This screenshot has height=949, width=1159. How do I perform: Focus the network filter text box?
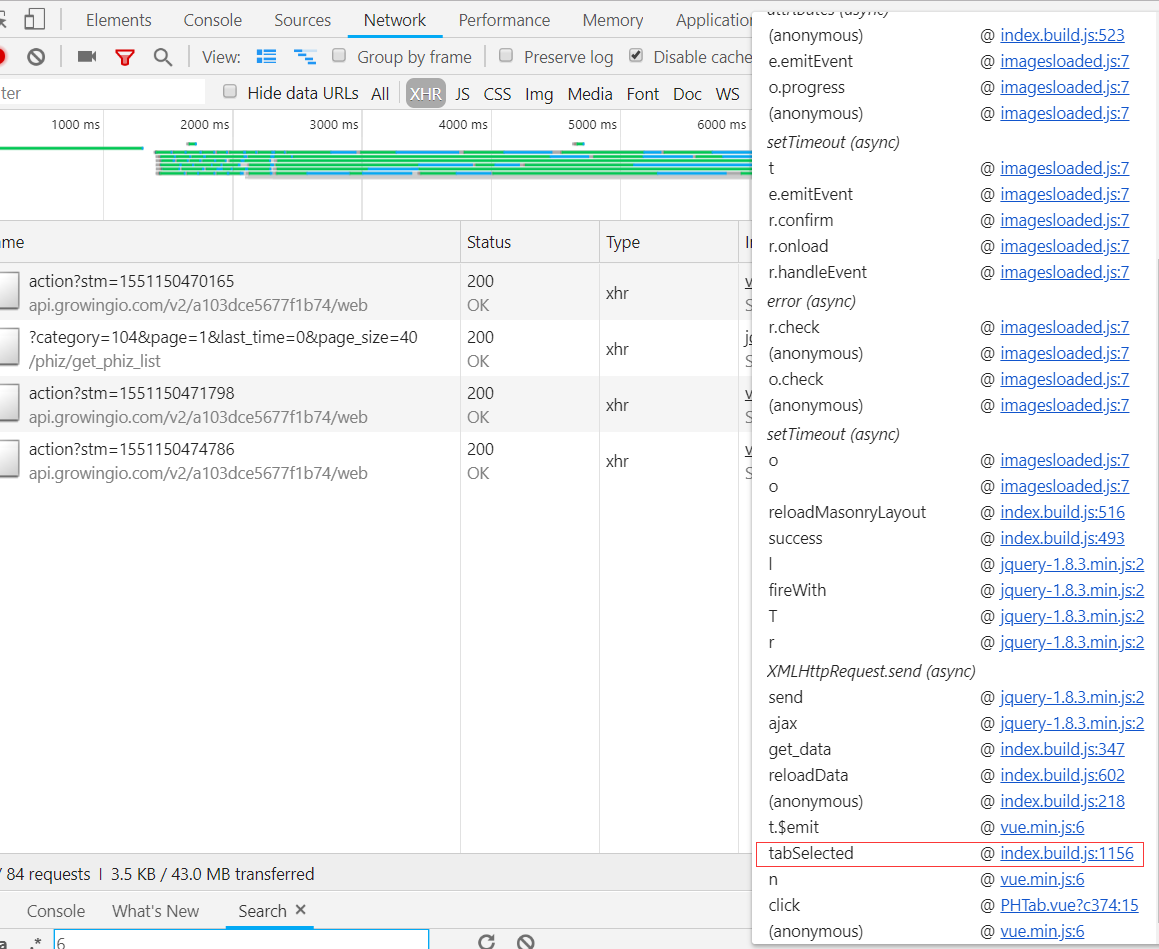[102, 92]
